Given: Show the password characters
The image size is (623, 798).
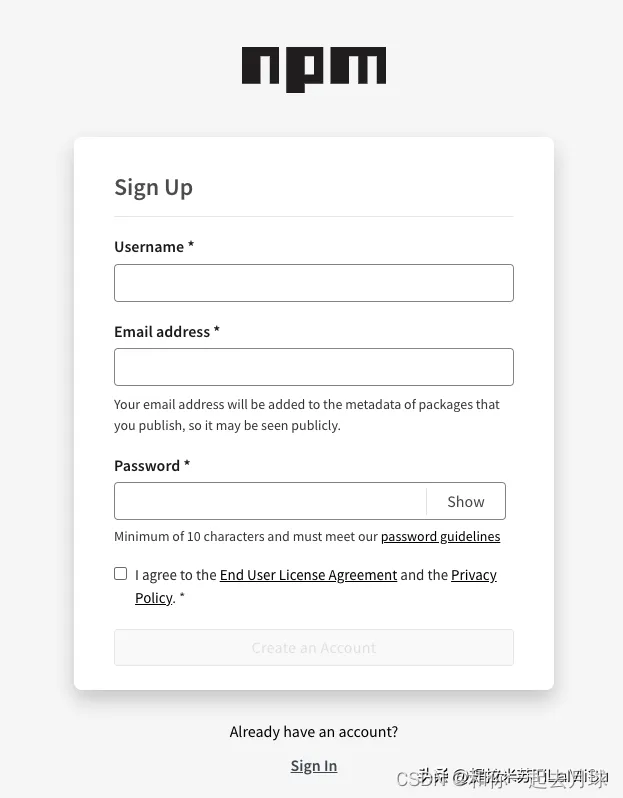Looking at the screenshot, I should [465, 501].
